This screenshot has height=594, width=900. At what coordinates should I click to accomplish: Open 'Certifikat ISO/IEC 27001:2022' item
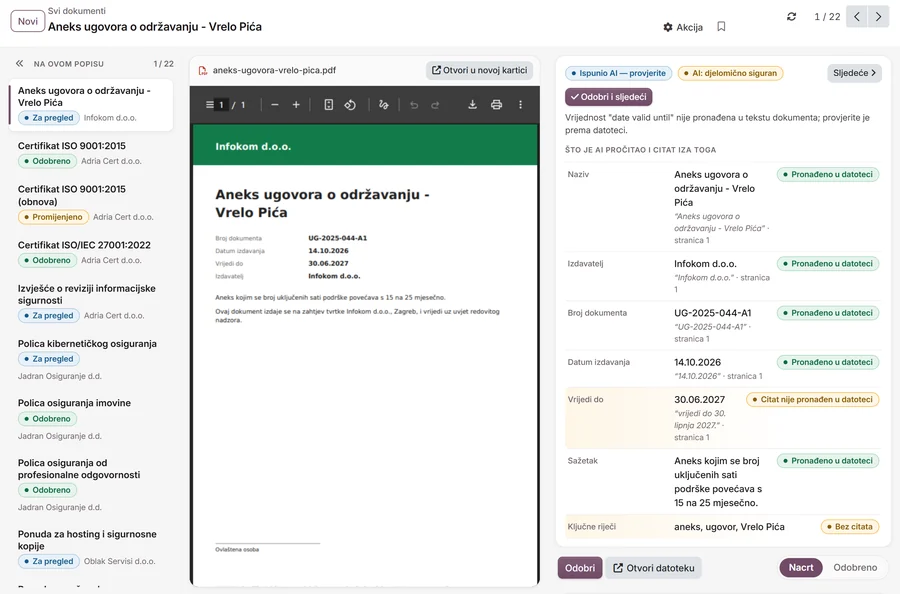click(91, 253)
